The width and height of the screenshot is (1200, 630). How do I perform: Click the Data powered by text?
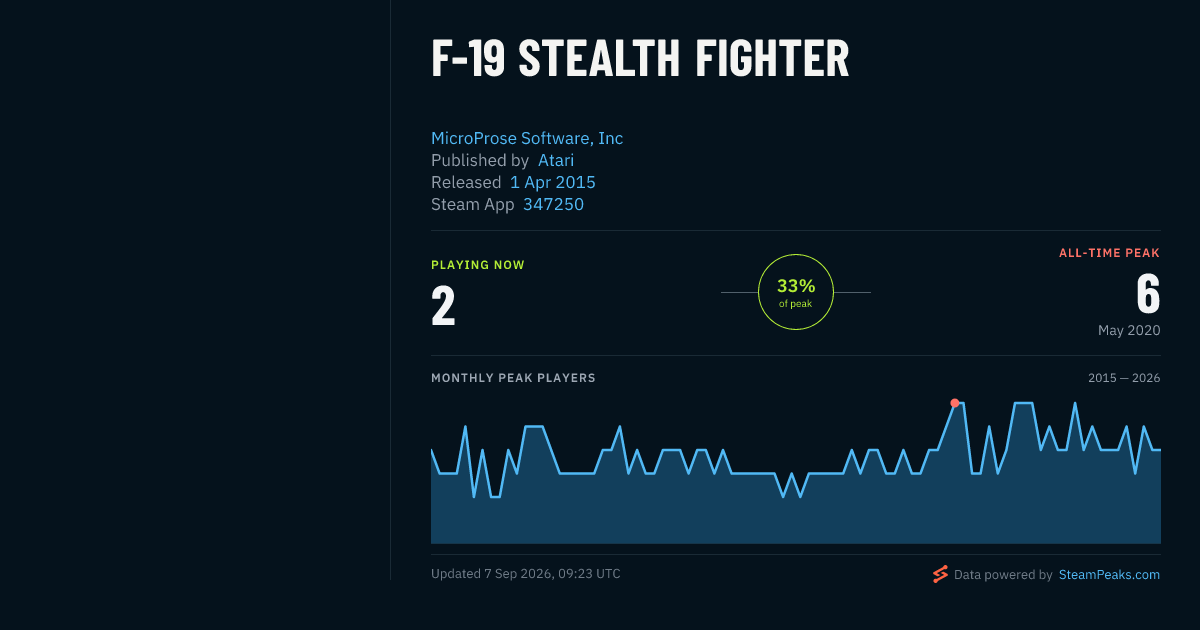[x=1003, y=575]
